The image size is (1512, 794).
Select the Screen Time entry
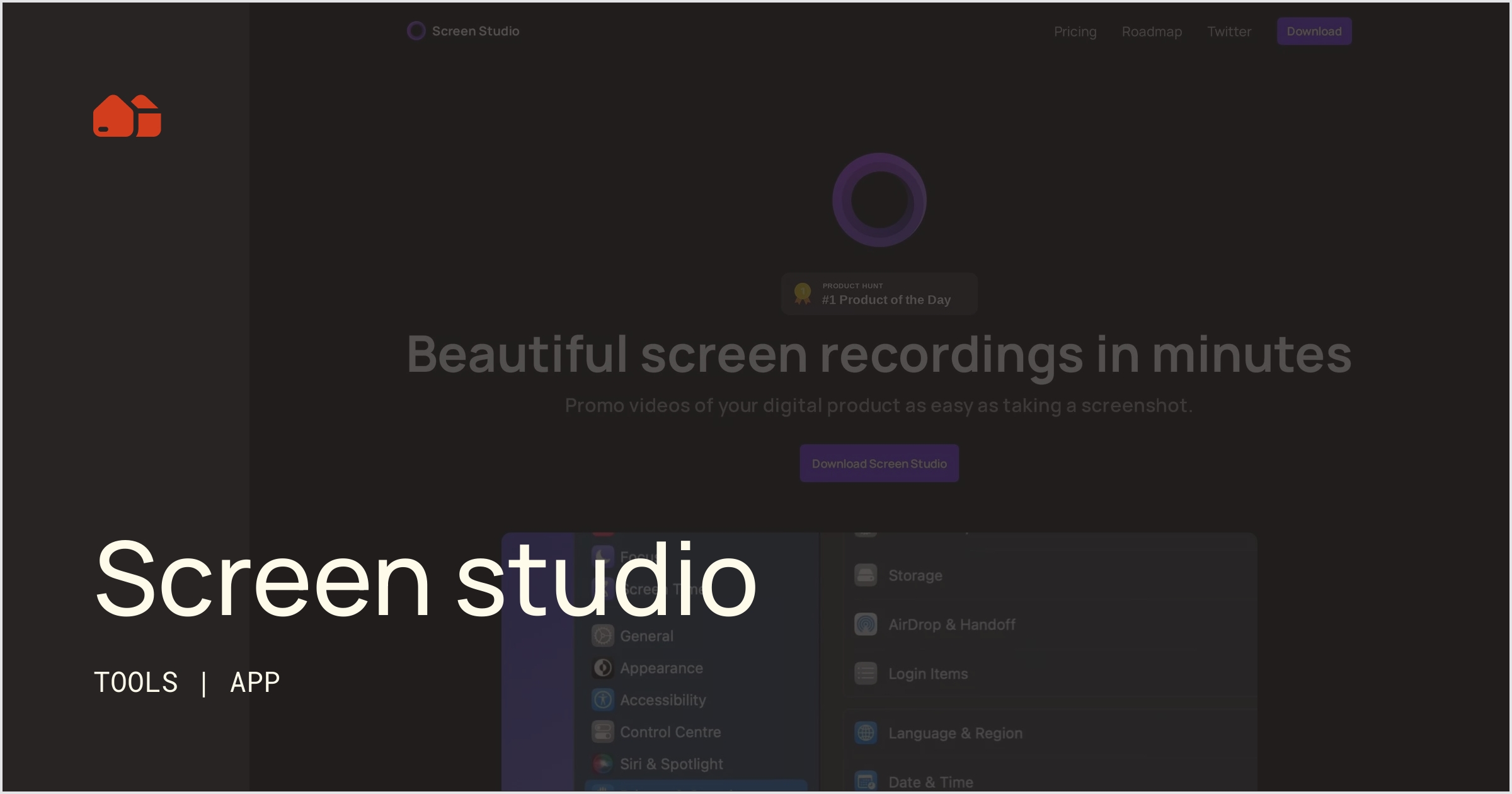click(x=655, y=588)
